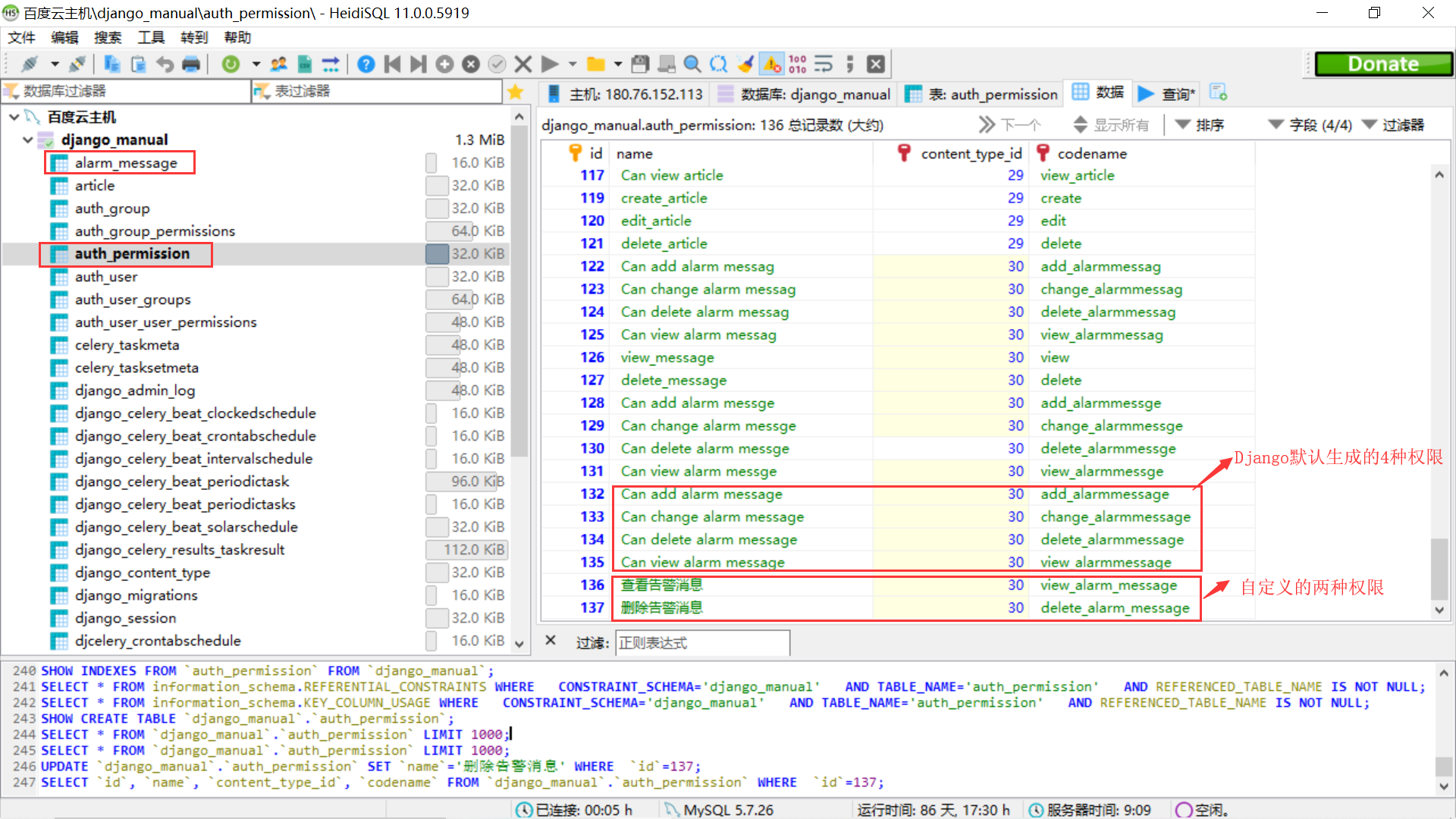This screenshot has height=819, width=1456.
Task: Click the post changes checkmark icon
Action: point(497,64)
